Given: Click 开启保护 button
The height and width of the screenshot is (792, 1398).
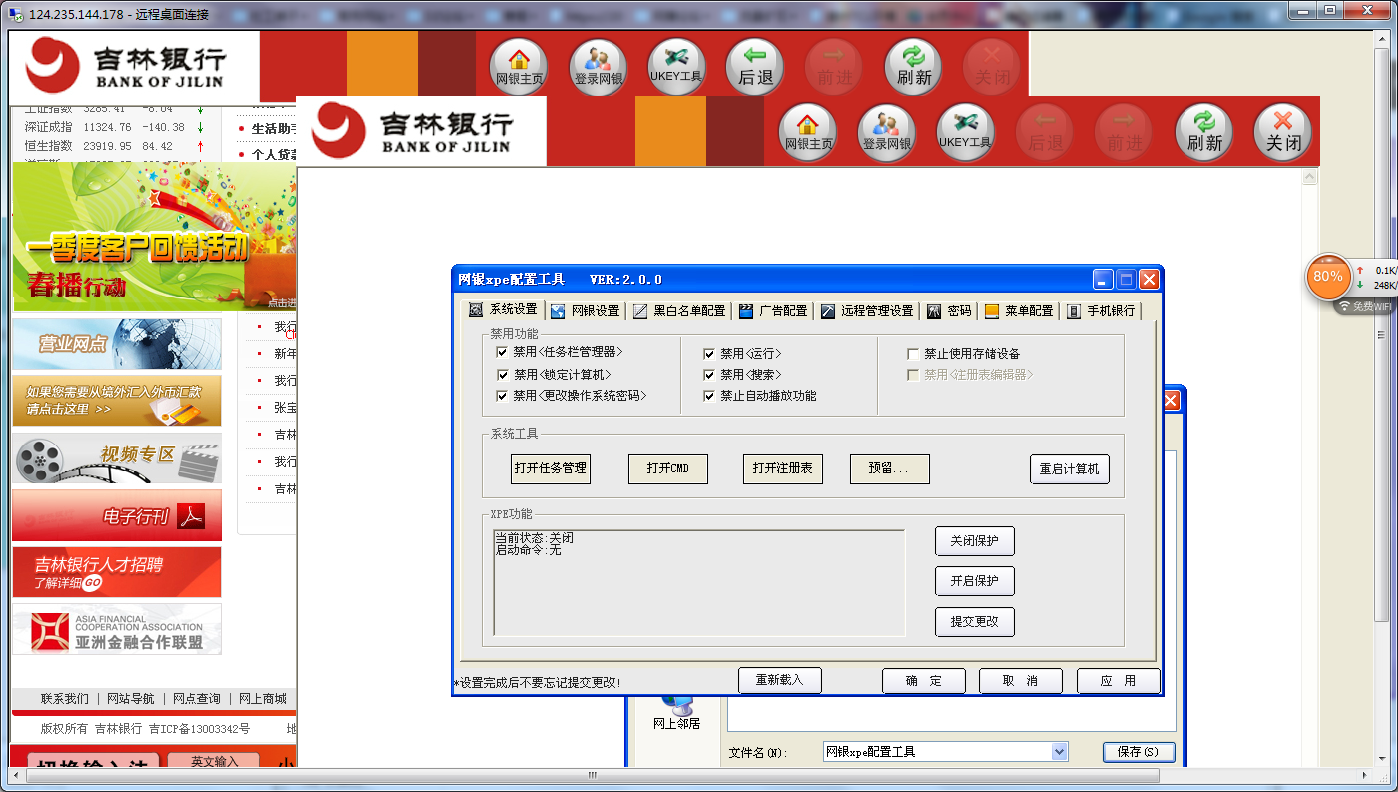Looking at the screenshot, I should [x=975, y=581].
